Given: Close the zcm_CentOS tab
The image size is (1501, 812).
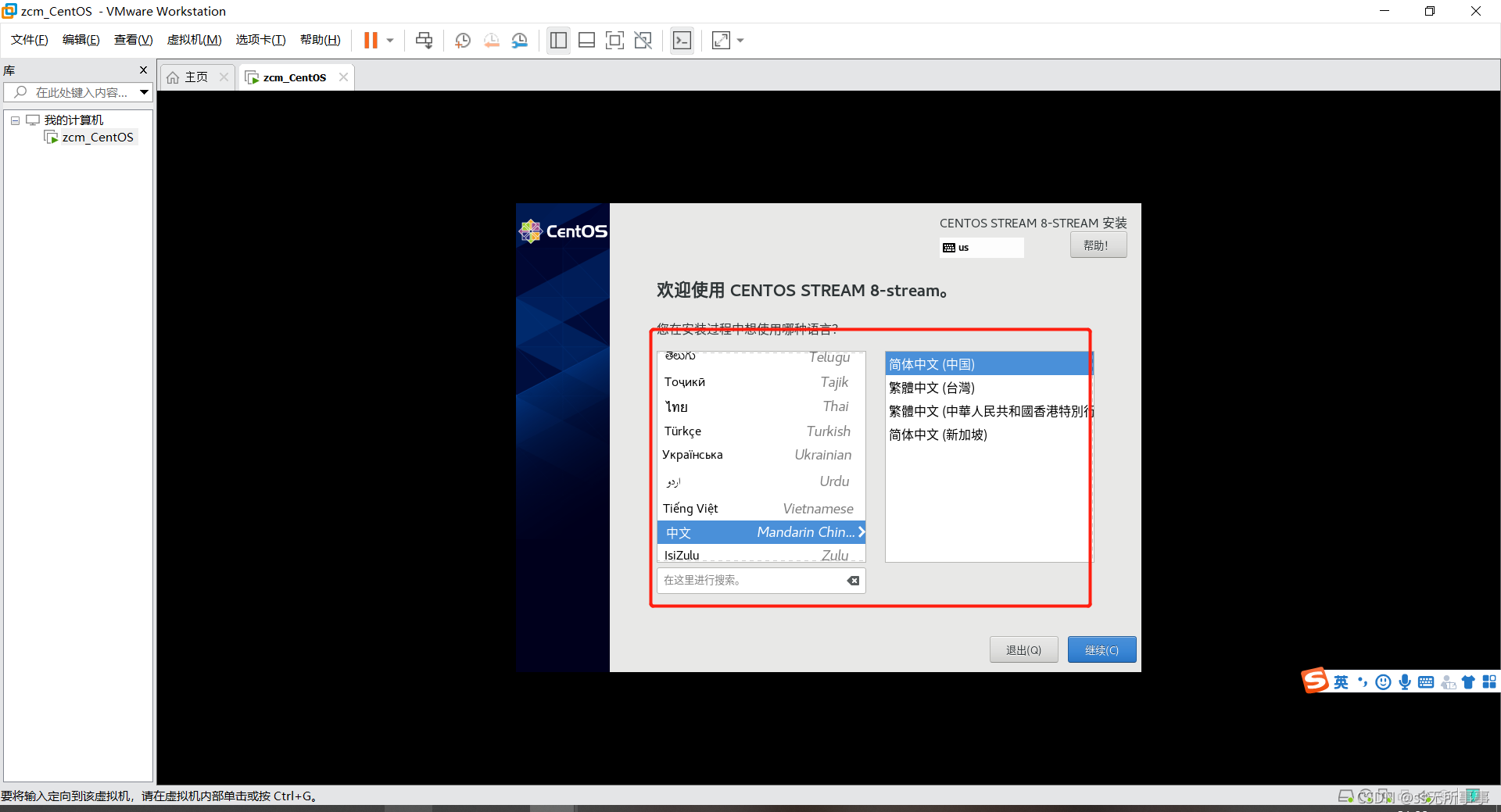Looking at the screenshot, I should (x=343, y=77).
